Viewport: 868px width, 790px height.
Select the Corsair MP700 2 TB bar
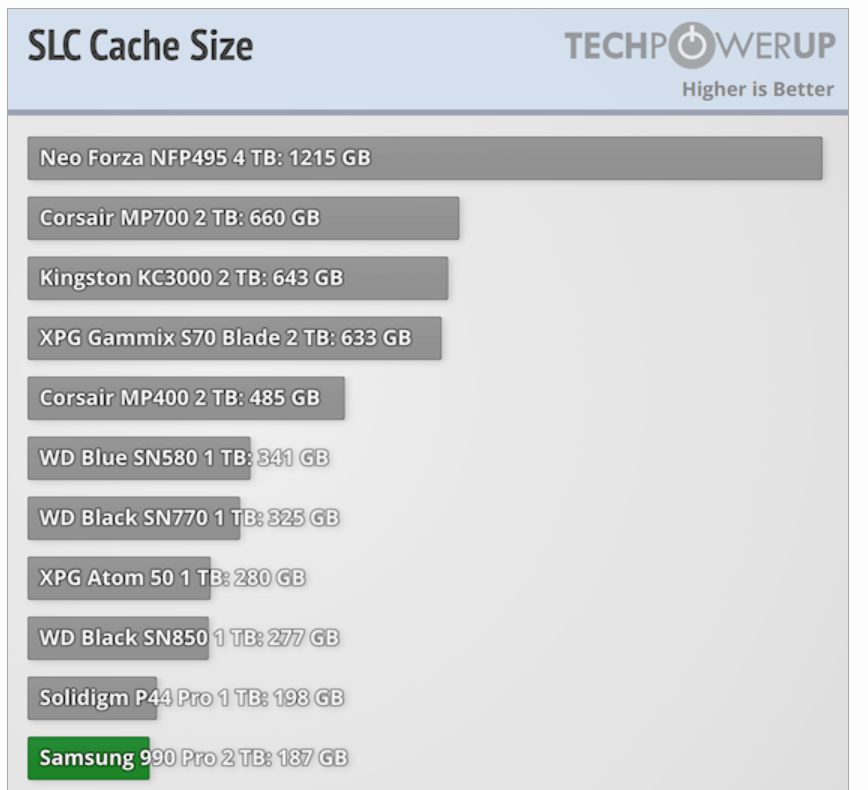pos(243,218)
